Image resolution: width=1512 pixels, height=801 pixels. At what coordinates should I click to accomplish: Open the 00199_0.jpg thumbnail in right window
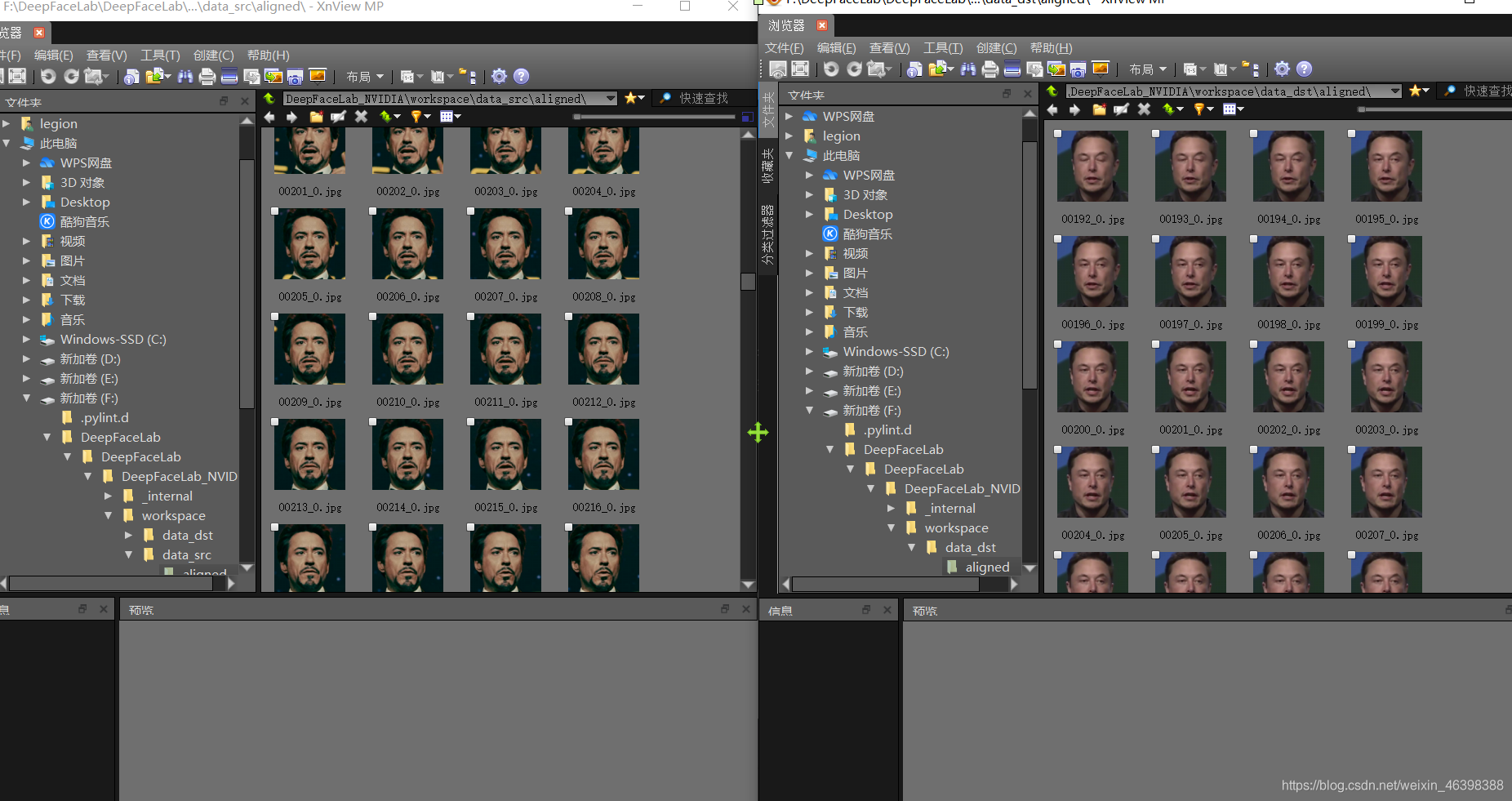[x=1386, y=271]
